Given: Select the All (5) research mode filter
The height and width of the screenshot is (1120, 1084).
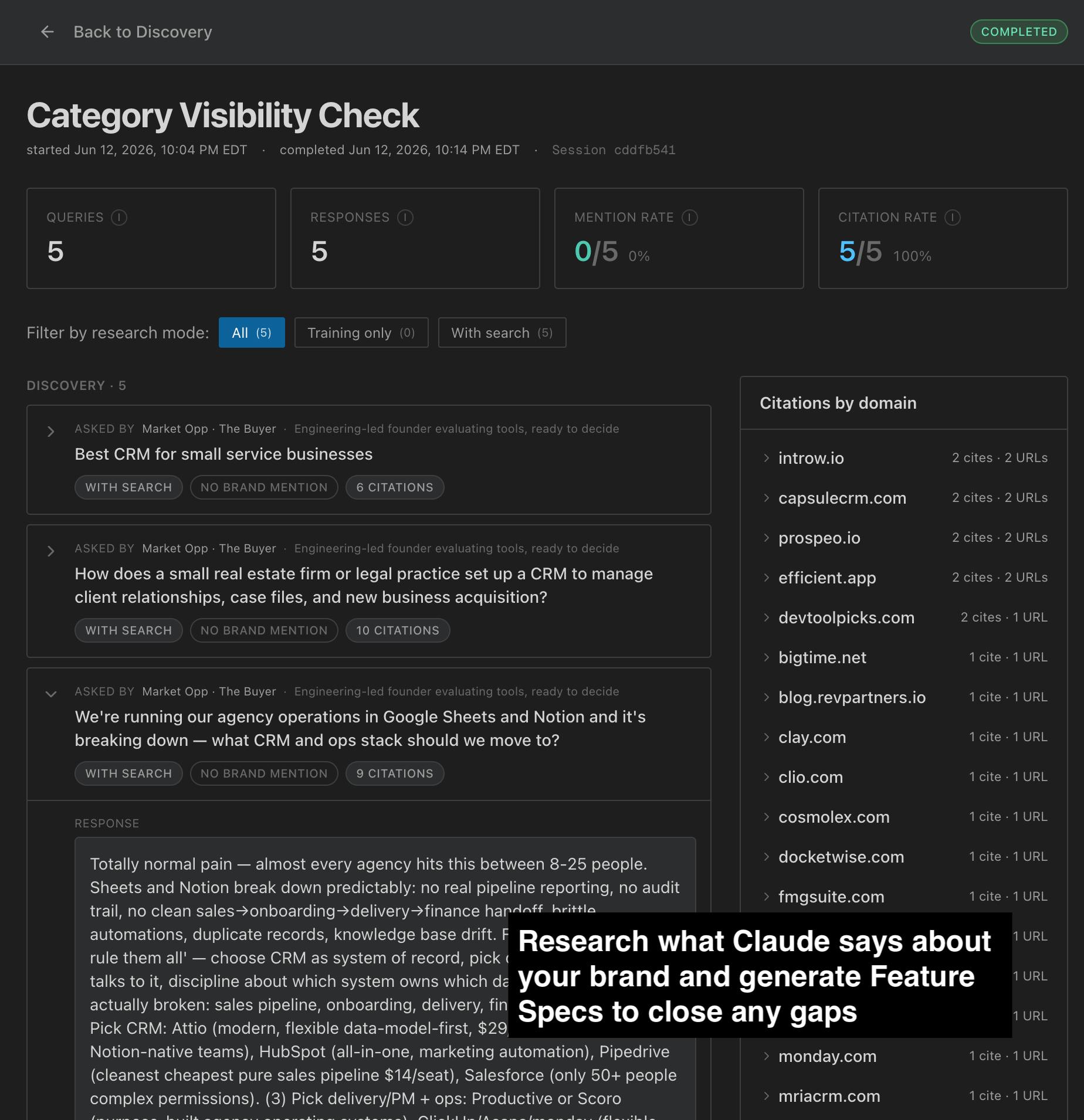Looking at the screenshot, I should [x=252, y=332].
